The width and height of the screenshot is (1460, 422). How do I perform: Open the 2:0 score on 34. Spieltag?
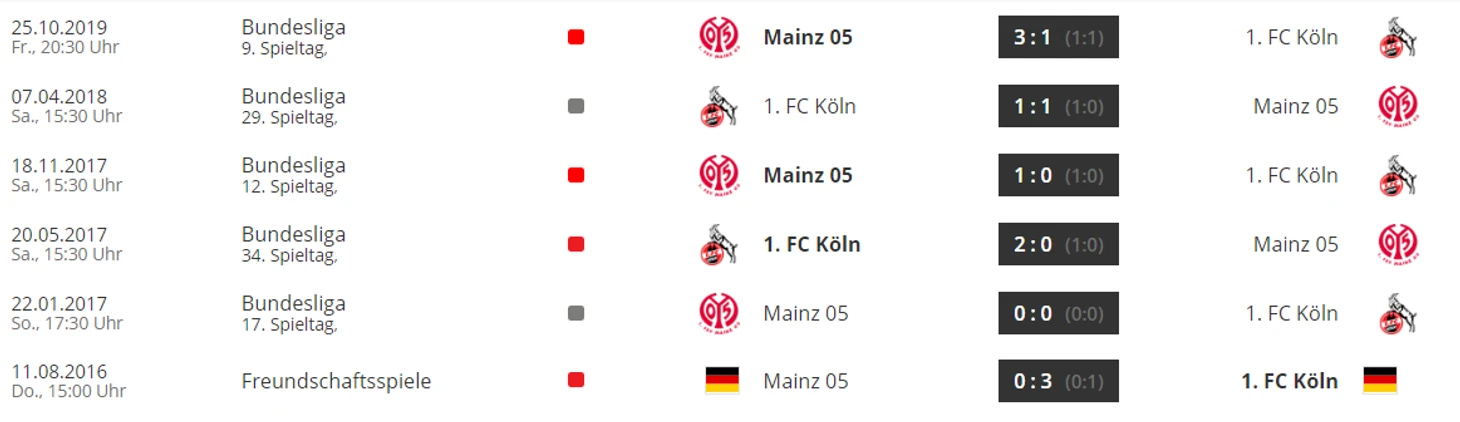coord(1058,244)
